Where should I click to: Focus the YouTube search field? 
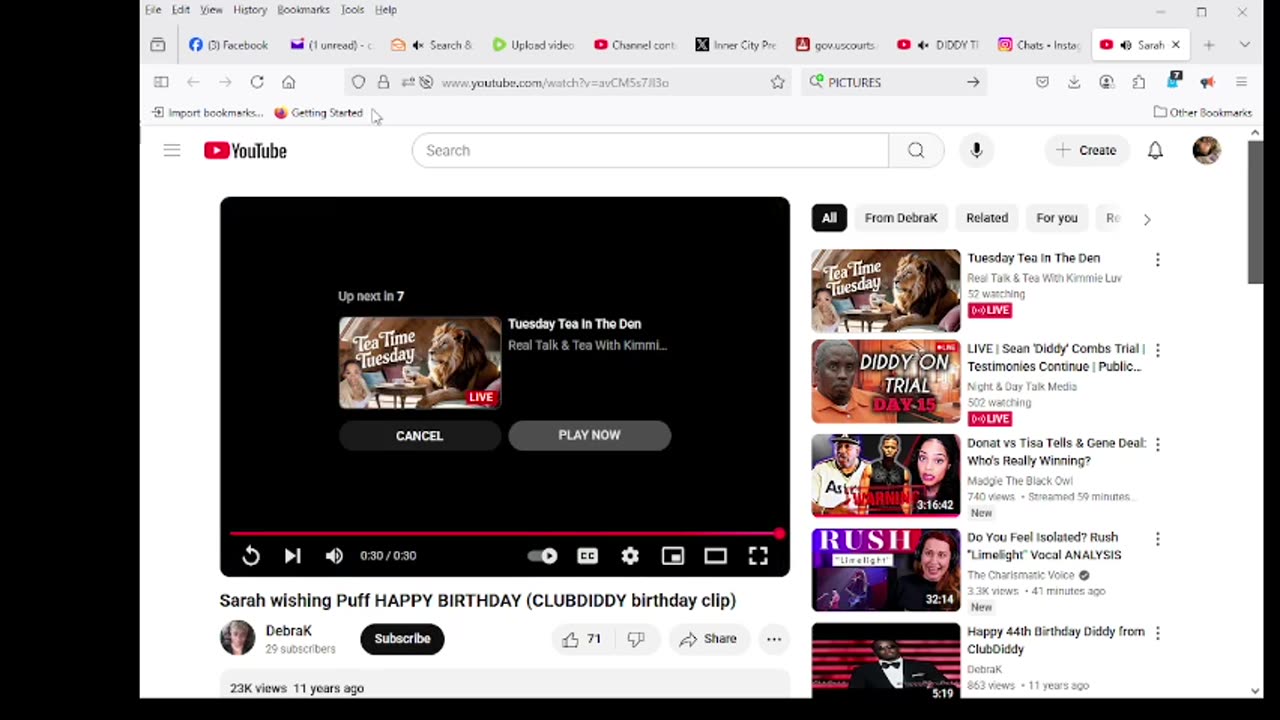click(x=650, y=150)
